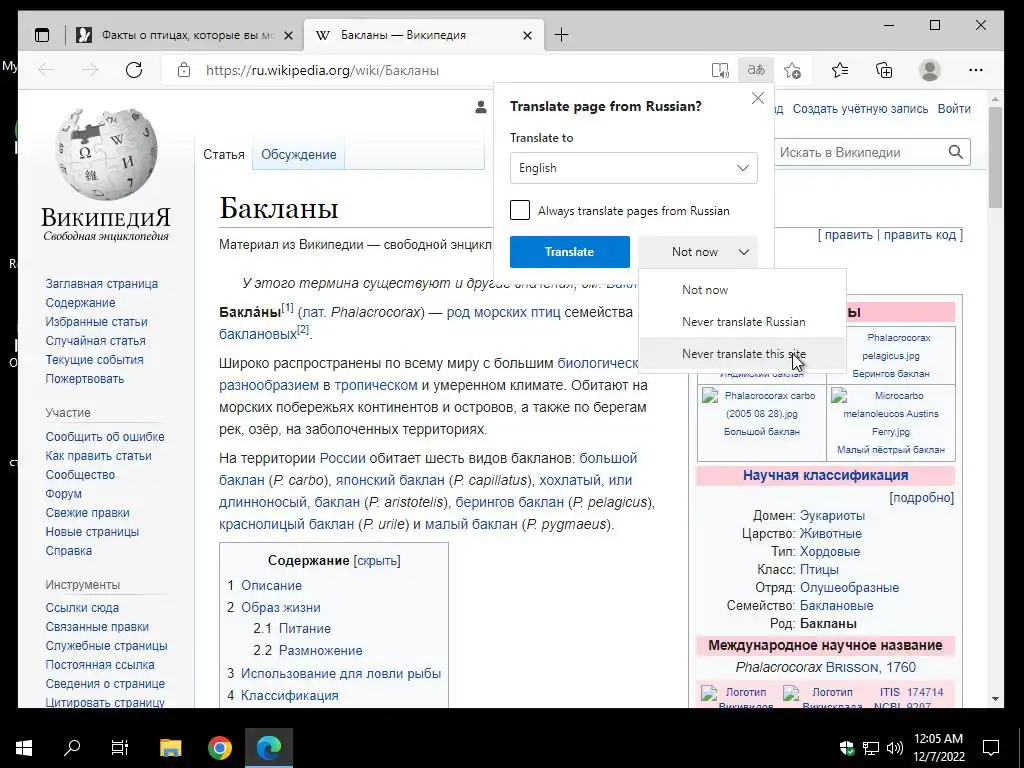Open Windows taskbar search
Image resolution: width=1024 pixels, height=768 pixels.
(x=72, y=748)
